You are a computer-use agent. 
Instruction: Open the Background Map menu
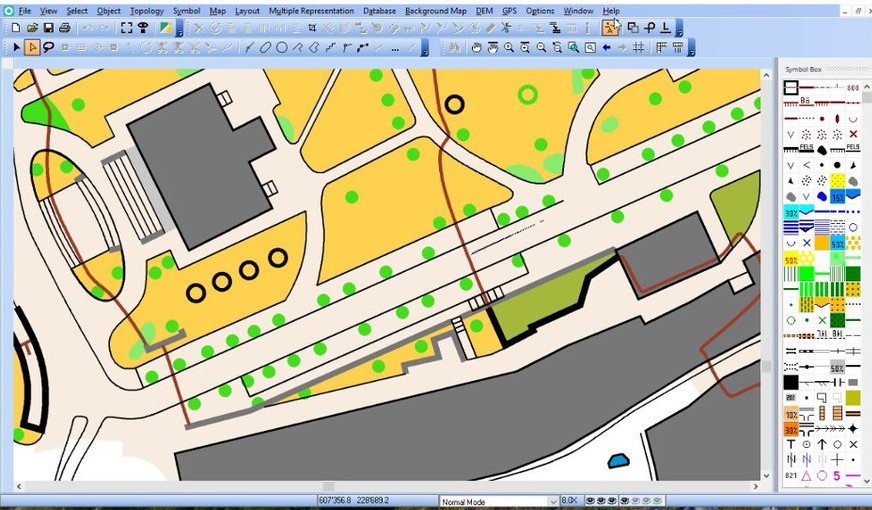click(x=435, y=11)
